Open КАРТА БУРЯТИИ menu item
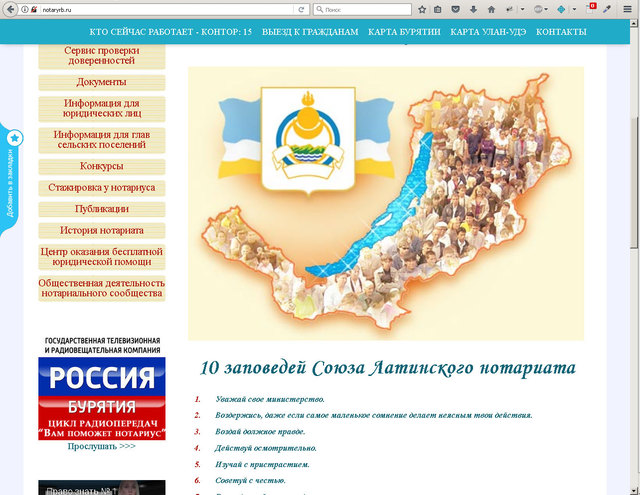Image resolution: width=640 pixels, height=495 pixels. tap(404, 32)
